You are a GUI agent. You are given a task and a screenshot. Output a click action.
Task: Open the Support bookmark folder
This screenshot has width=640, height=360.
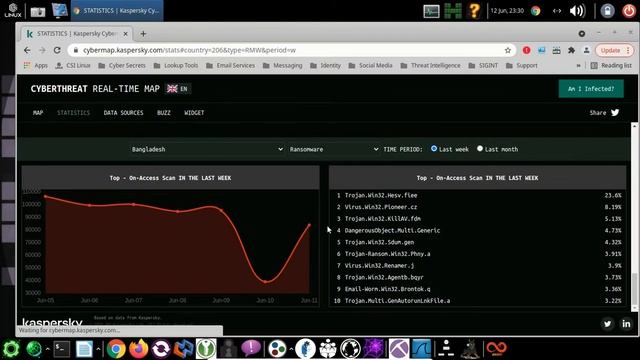coord(521,65)
